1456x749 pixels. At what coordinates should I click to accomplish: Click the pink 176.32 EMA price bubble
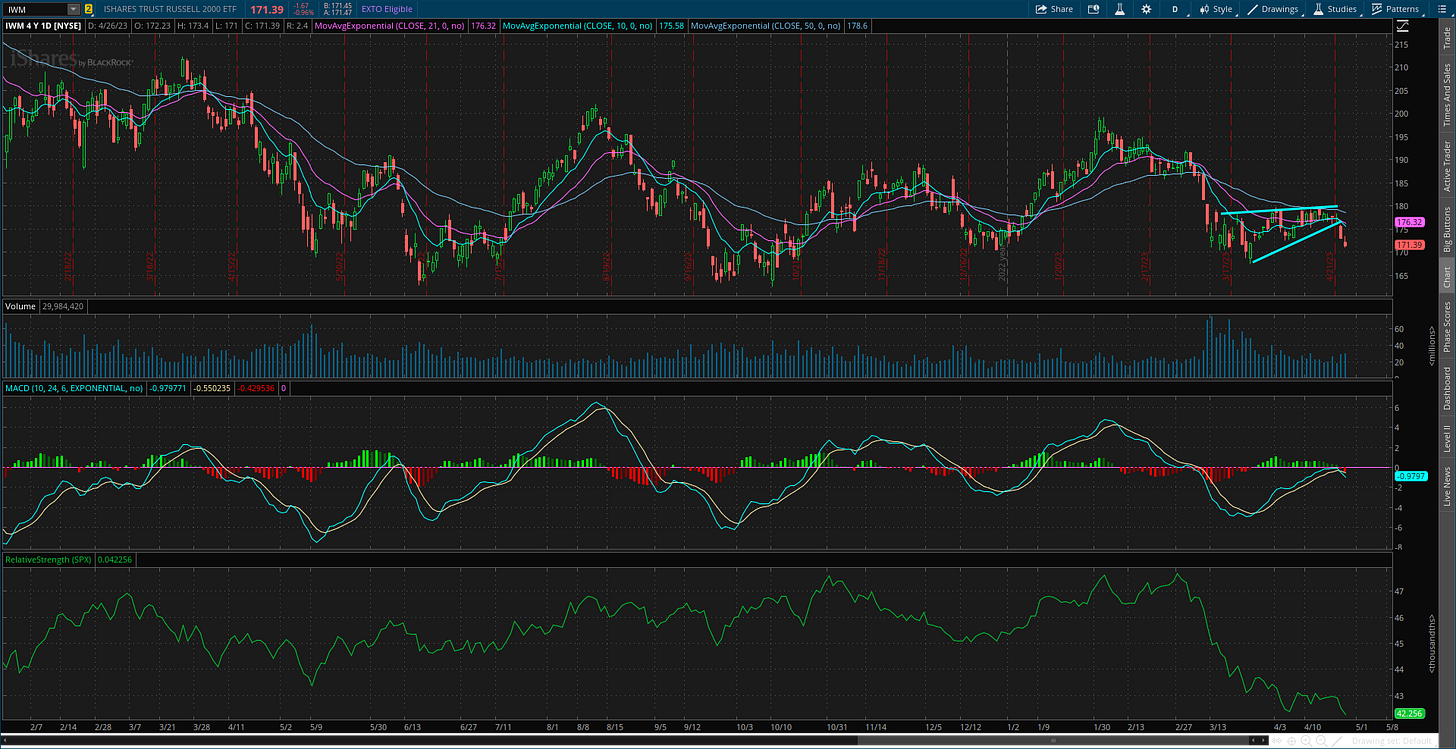point(1408,222)
